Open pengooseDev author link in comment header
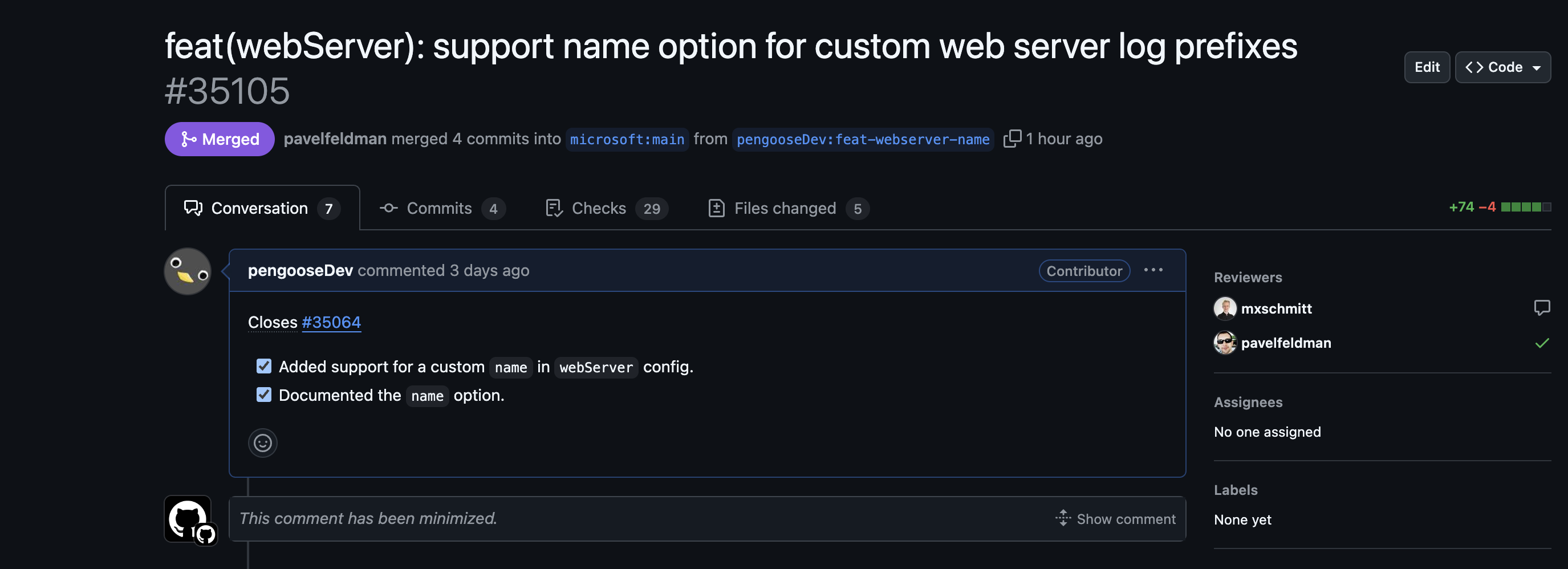Viewport: 1568px width, 569px height. pos(300,270)
